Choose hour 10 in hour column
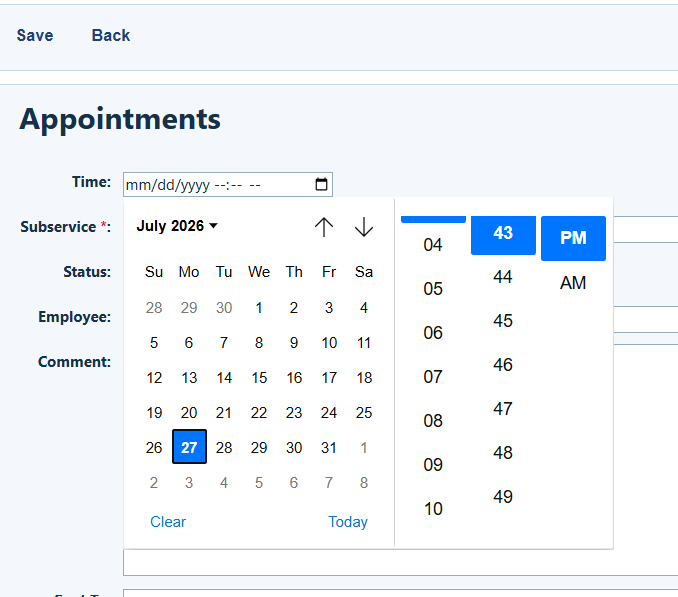 tap(433, 509)
